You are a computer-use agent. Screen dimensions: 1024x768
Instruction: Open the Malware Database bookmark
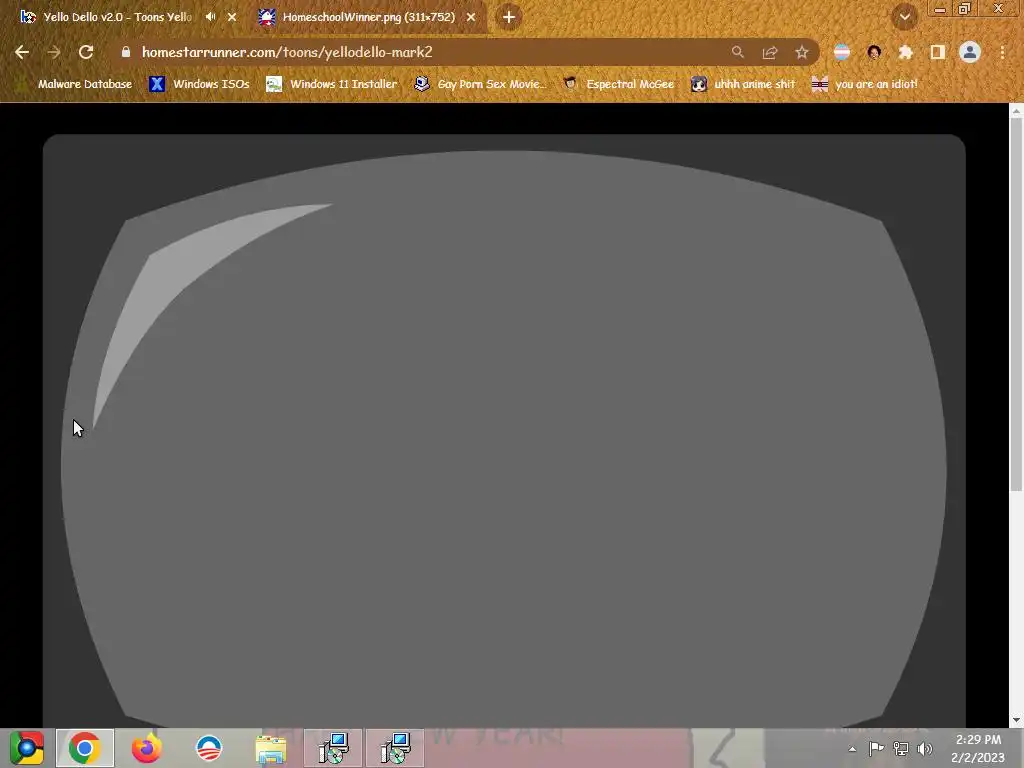(x=75, y=84)
